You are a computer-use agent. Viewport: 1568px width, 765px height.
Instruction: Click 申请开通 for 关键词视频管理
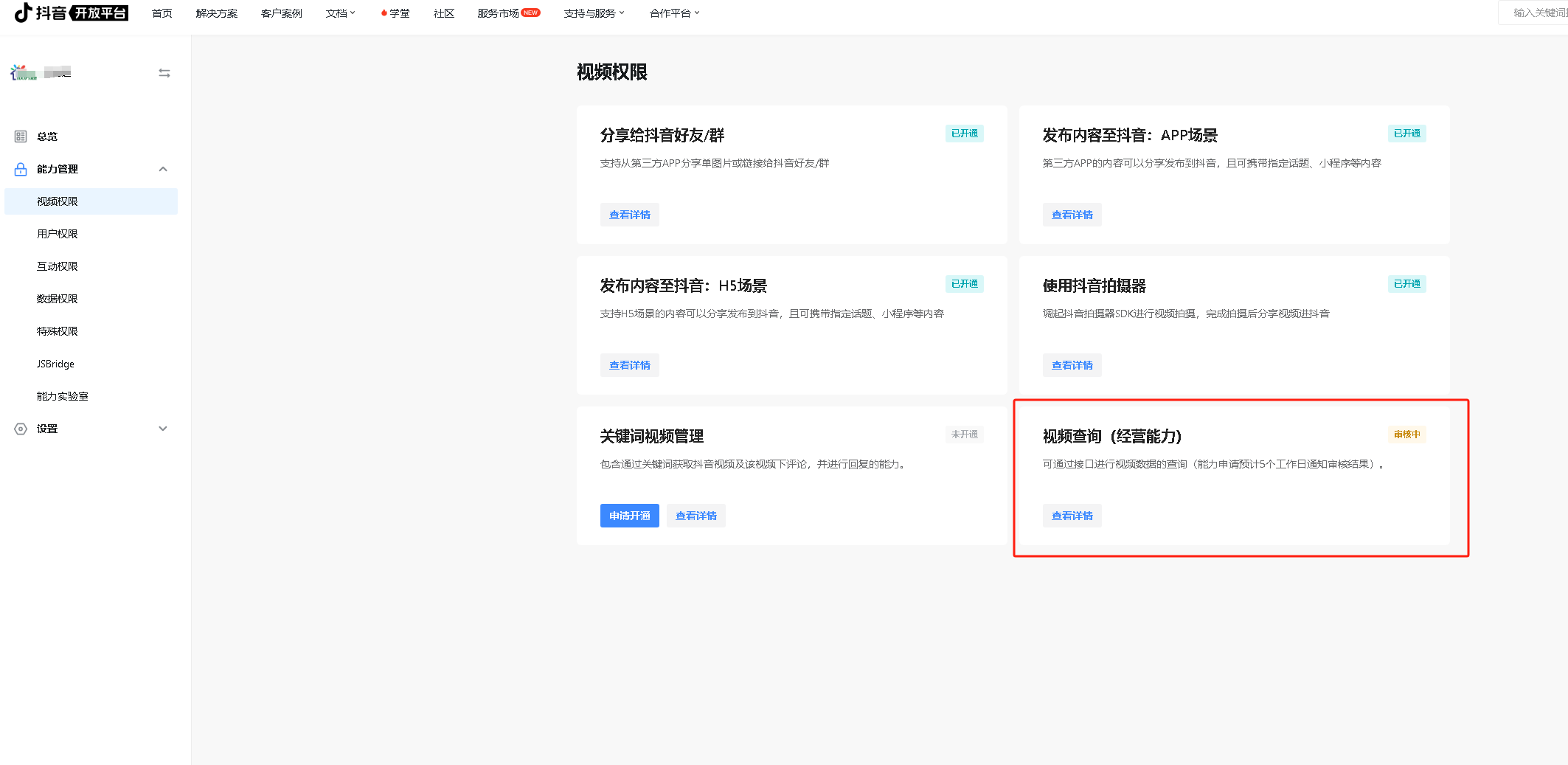[629, 516]
